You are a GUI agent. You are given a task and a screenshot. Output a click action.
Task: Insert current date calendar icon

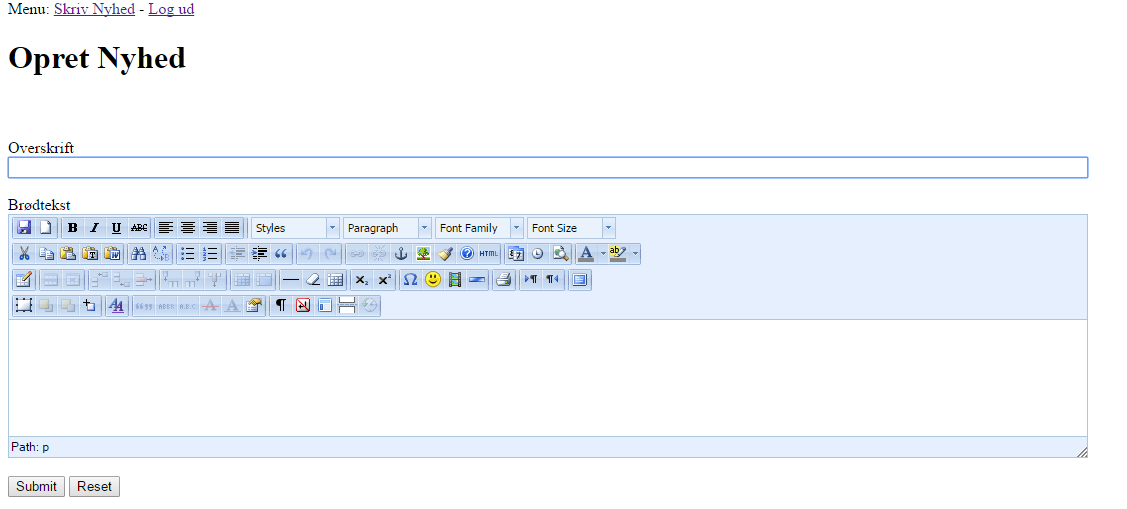[x=515, y=254]
